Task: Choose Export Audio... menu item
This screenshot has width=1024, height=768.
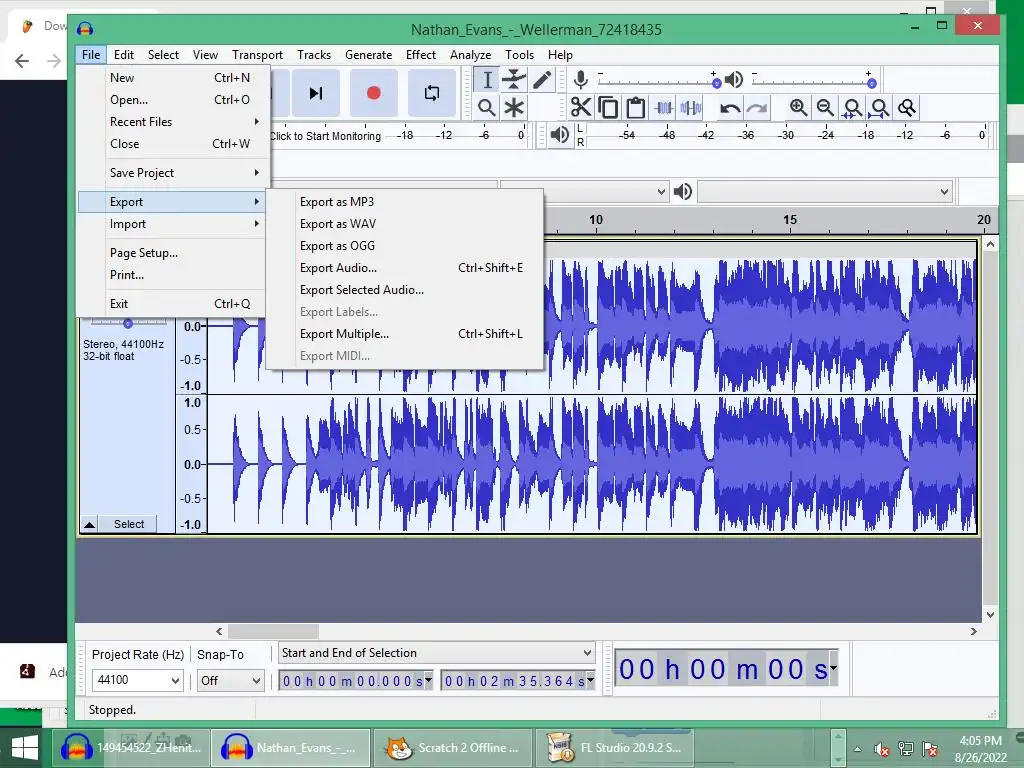Action: [404, 268]
